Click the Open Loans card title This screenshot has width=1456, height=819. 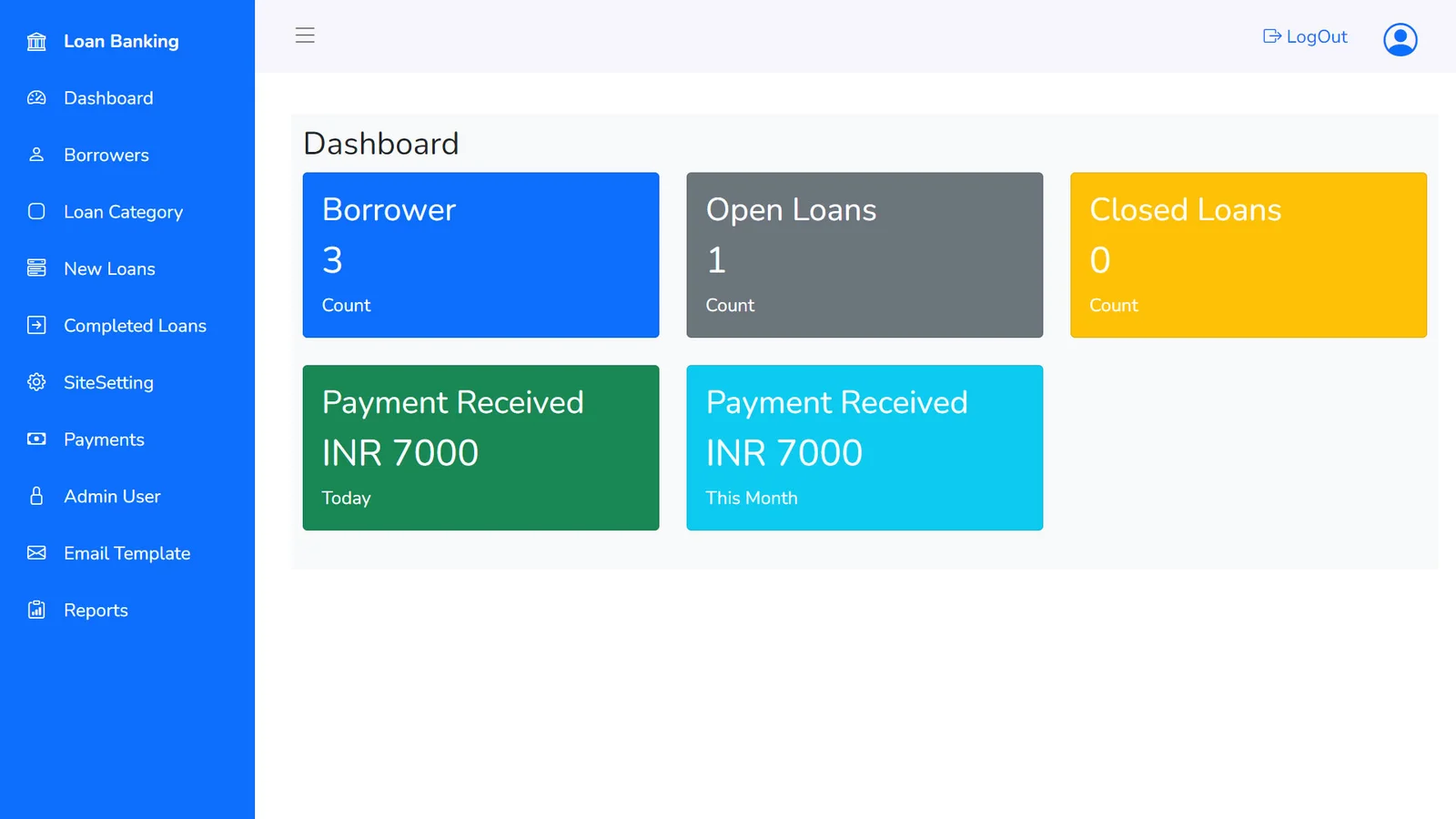792,210
